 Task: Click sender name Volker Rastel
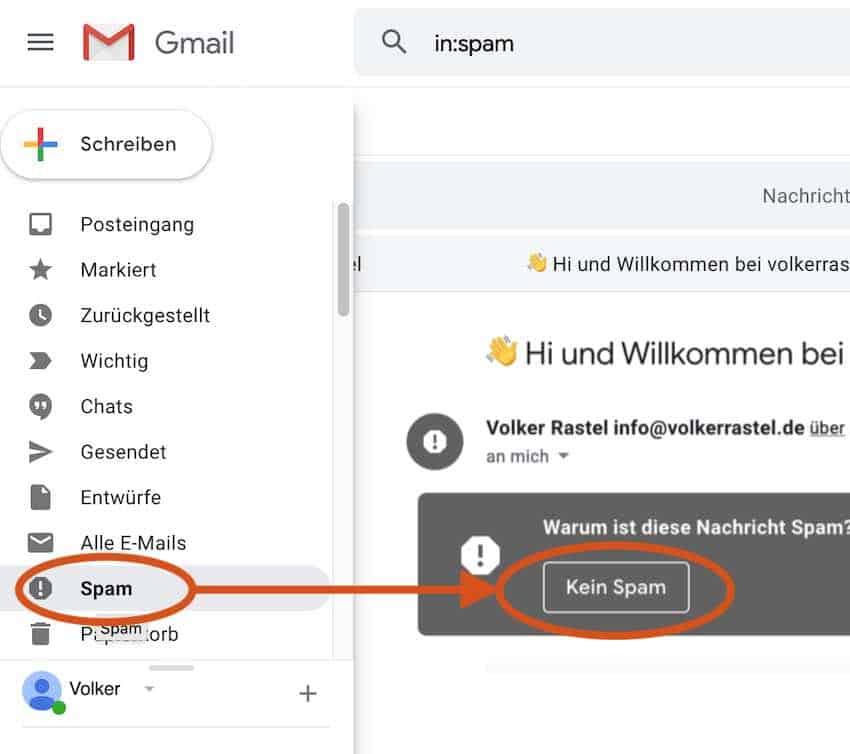click(x=548, y=428)
